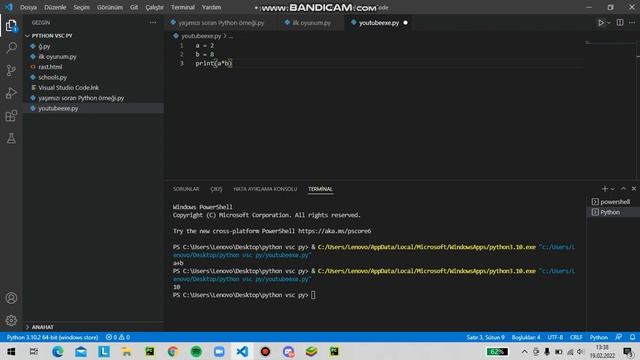
Task: Maximize the terminal panel with chevron up
Action: [x=623, y=189]
